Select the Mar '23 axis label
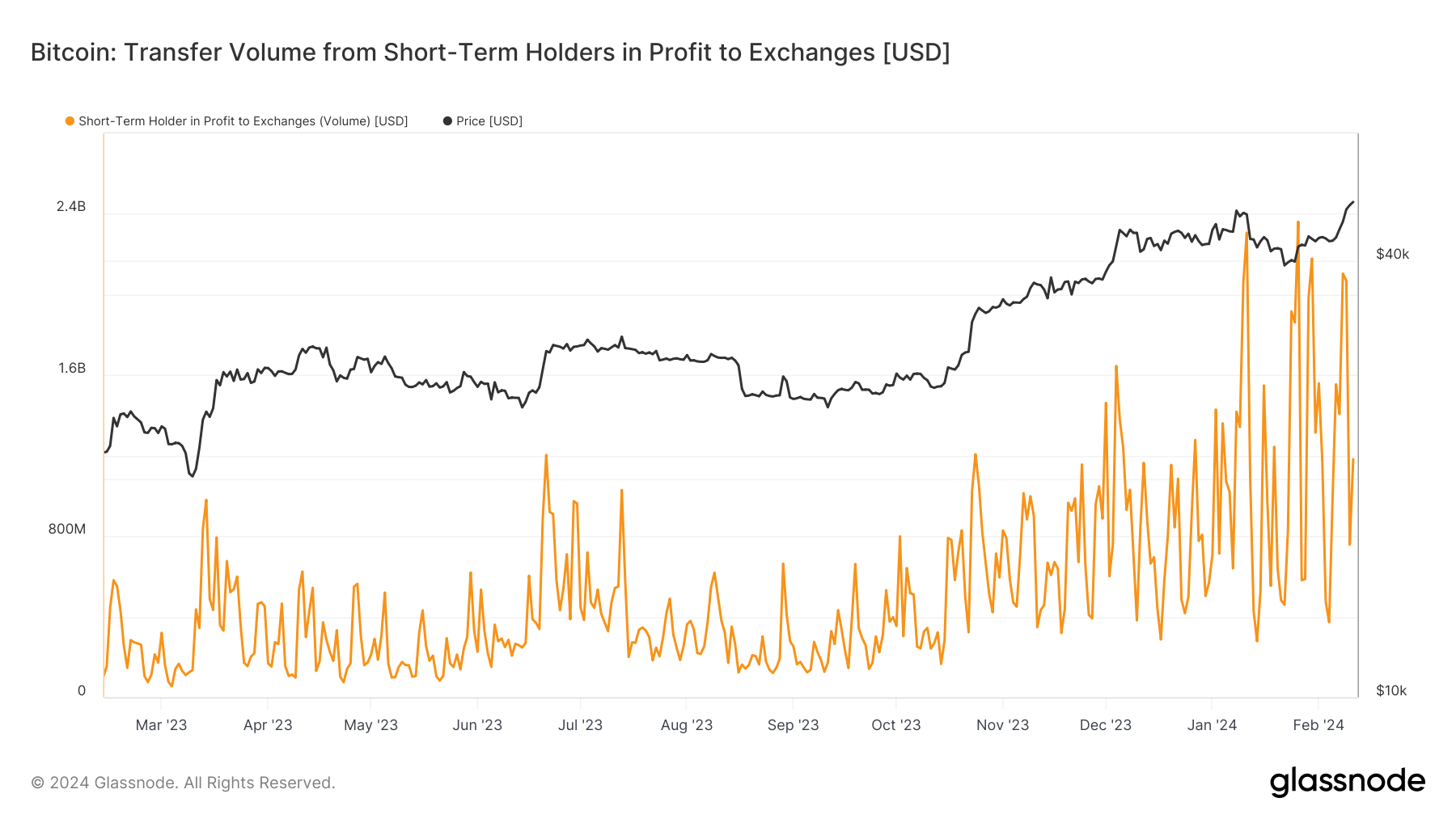The width and height of the screenshot is (1456, 819). pyautogui.click(x=161, y=725)
